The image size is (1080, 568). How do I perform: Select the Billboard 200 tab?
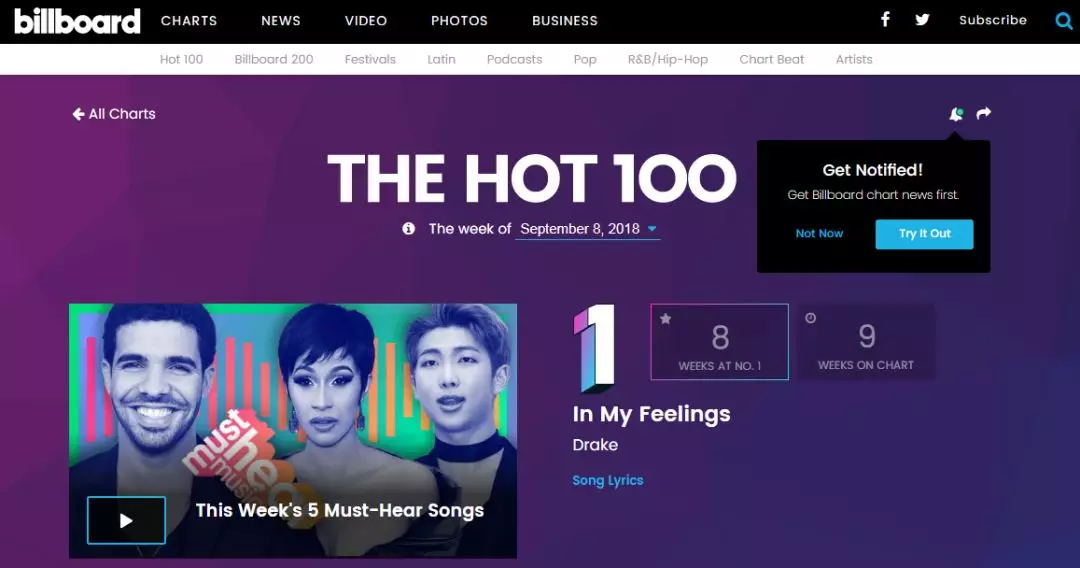click(273, 59)
